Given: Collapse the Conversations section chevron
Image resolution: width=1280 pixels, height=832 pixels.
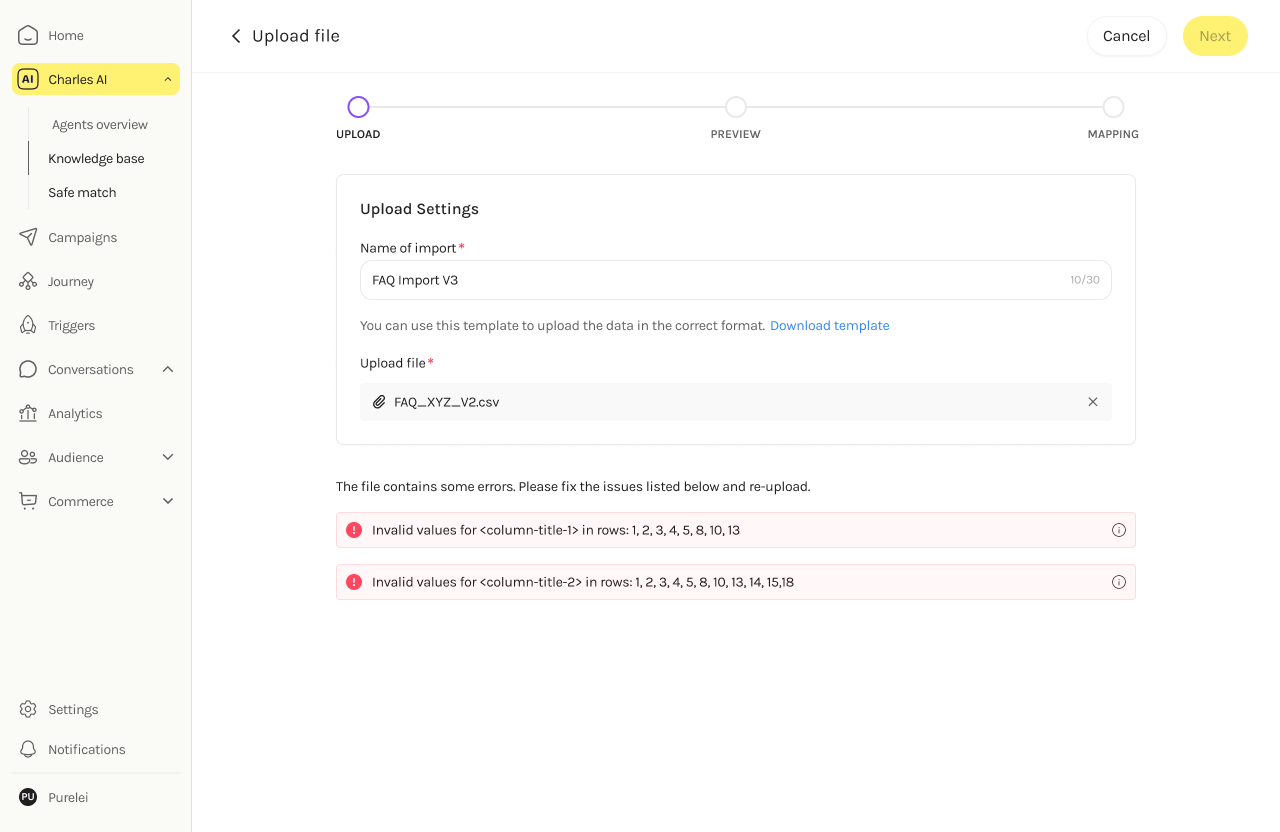Looking at the screenshot, I should 168,369.
